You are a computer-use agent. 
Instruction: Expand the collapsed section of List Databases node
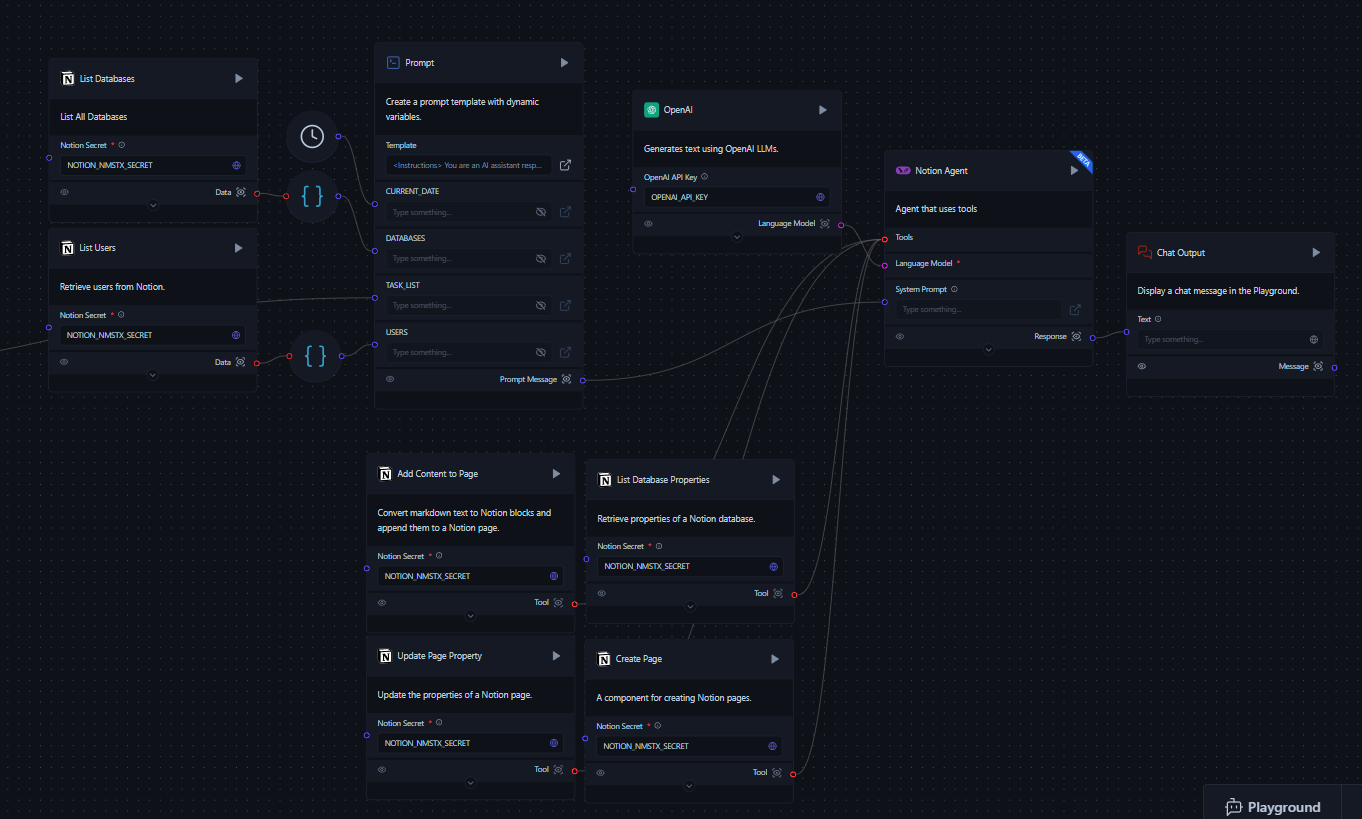[x=152, y=204]
